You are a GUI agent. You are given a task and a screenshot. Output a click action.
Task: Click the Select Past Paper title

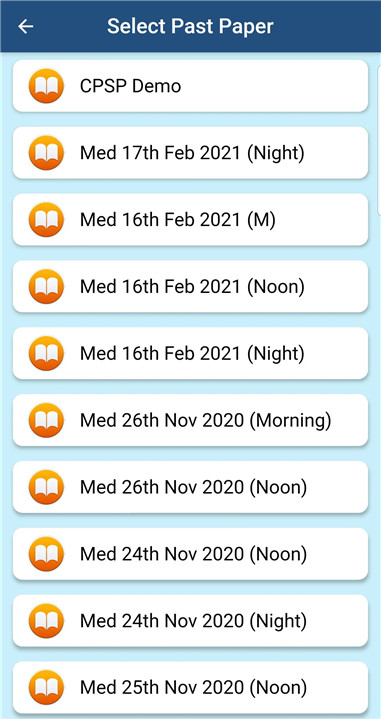190,26
